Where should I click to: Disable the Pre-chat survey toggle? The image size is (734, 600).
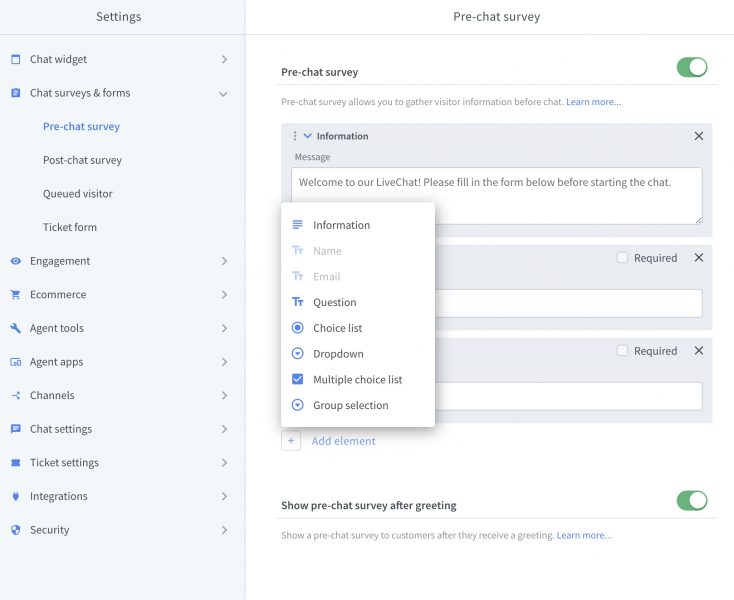691,68
